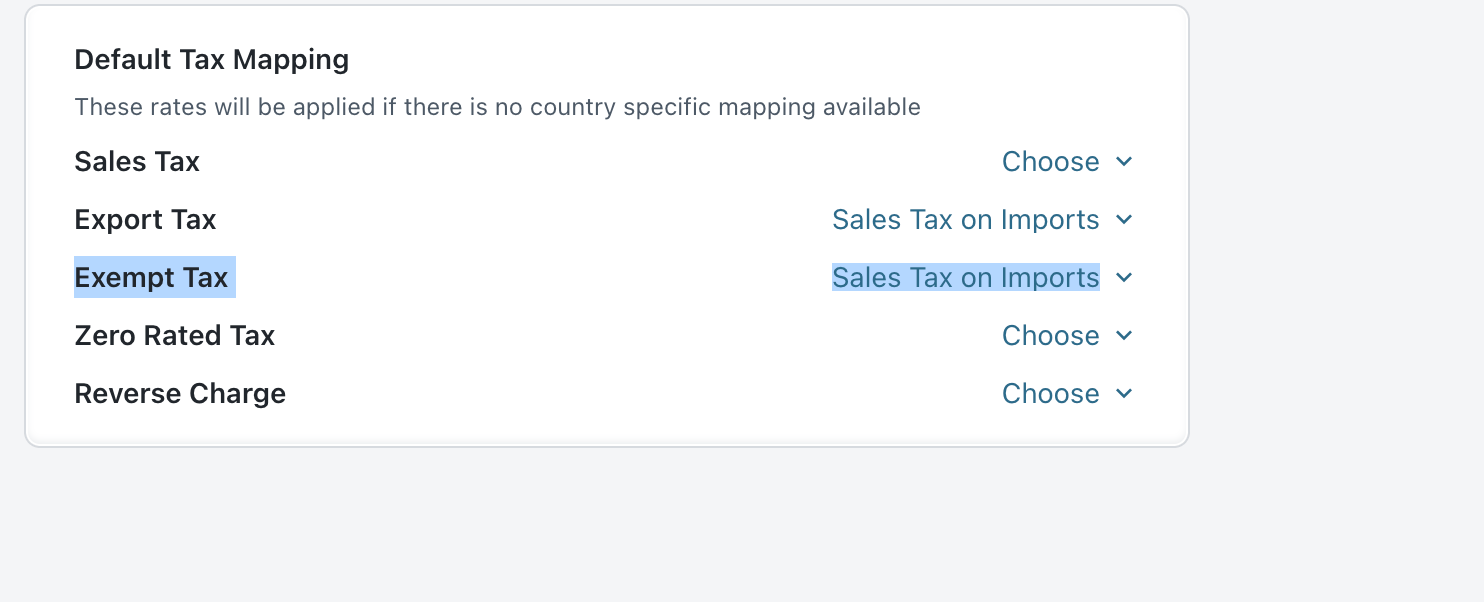The width and height of the screenshot is (1484, 602).
Task: Click the Export Tax row label
Action: (145, 220)
